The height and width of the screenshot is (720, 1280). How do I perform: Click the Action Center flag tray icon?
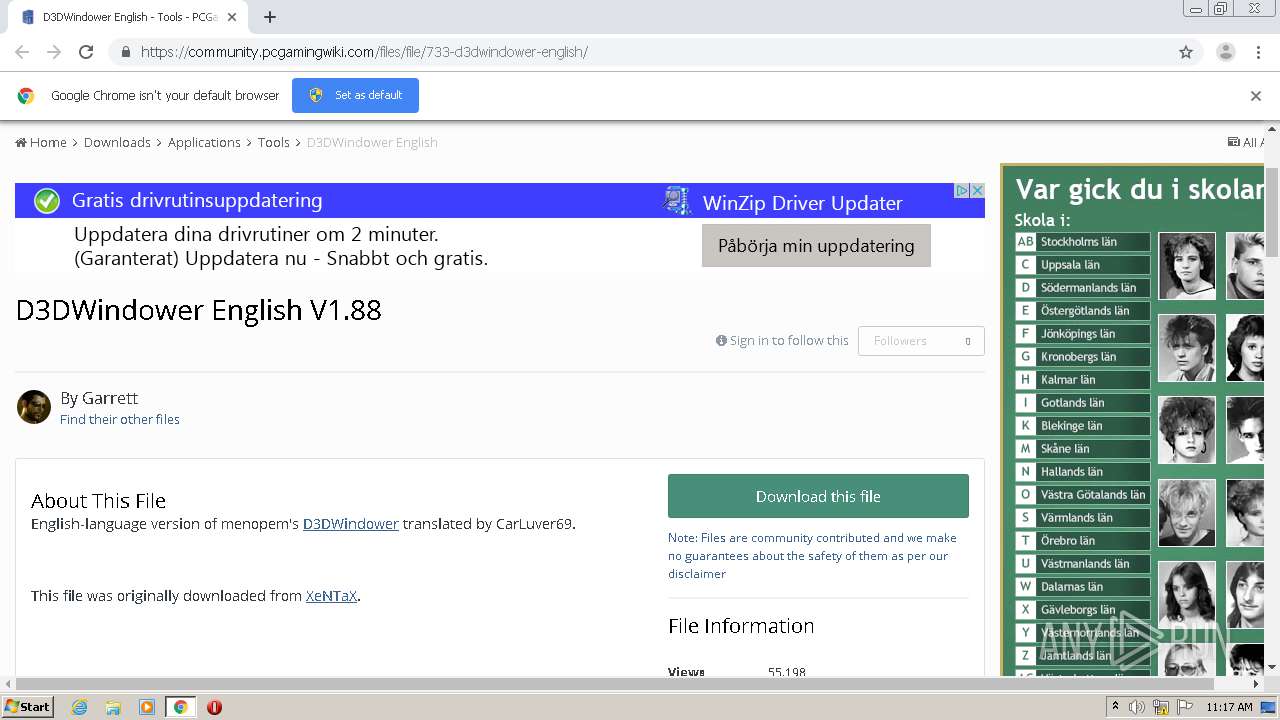pos(1185,707)
